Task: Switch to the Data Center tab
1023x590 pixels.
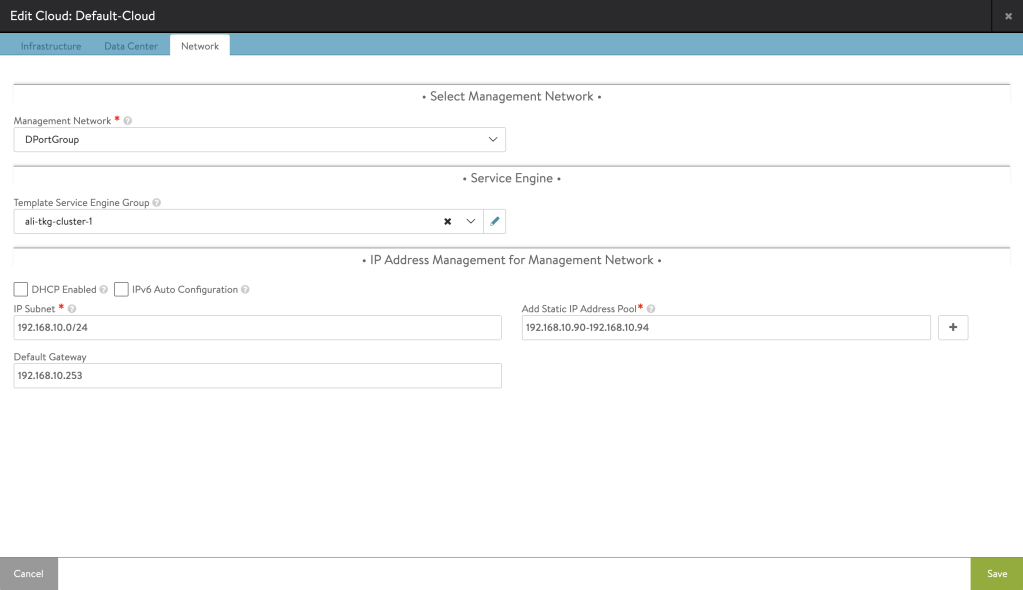Action: (131, 46)
